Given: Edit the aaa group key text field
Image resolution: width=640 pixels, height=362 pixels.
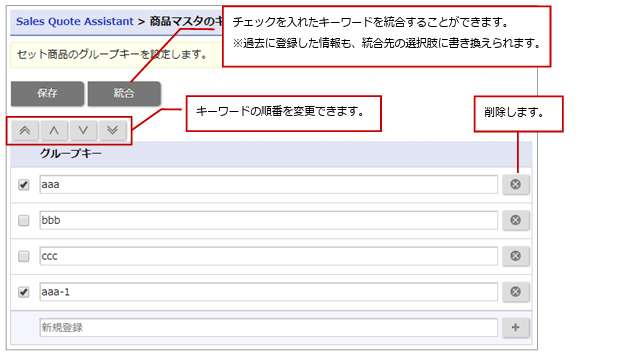Looking at the screenshot, I should click(x=269, y=184).
